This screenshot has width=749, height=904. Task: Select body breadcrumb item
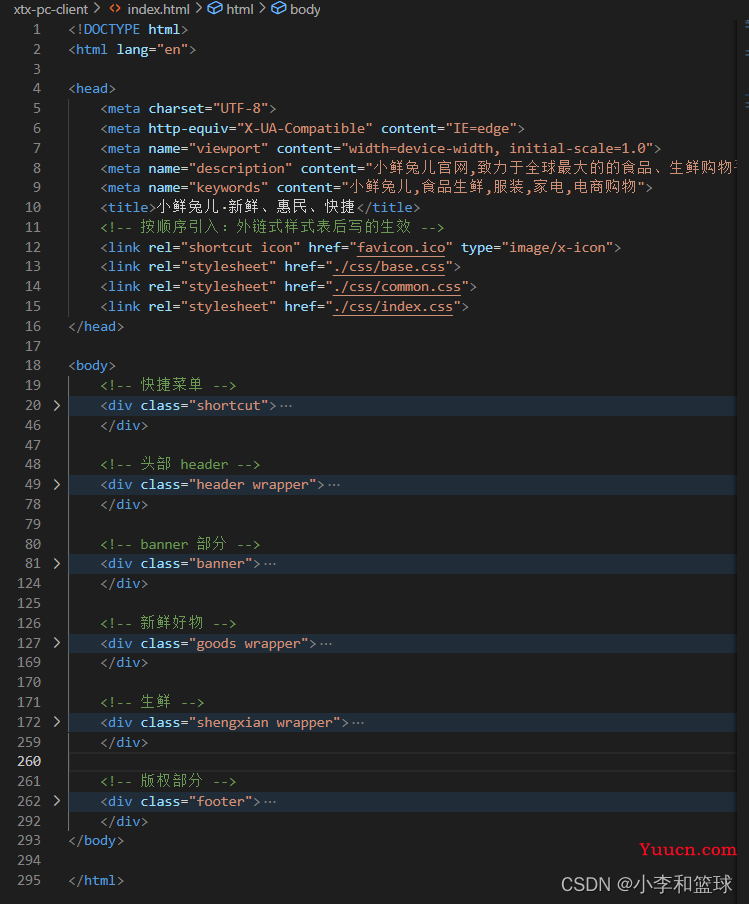coord(305,9)
